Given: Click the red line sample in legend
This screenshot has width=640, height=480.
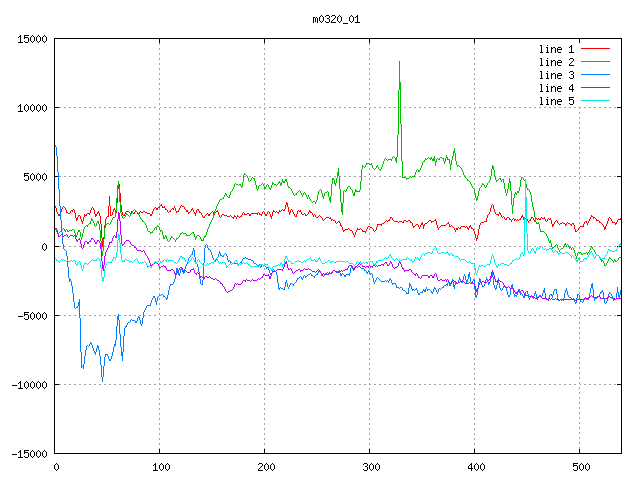Looking at the screenshot, I should coord(596,49).
